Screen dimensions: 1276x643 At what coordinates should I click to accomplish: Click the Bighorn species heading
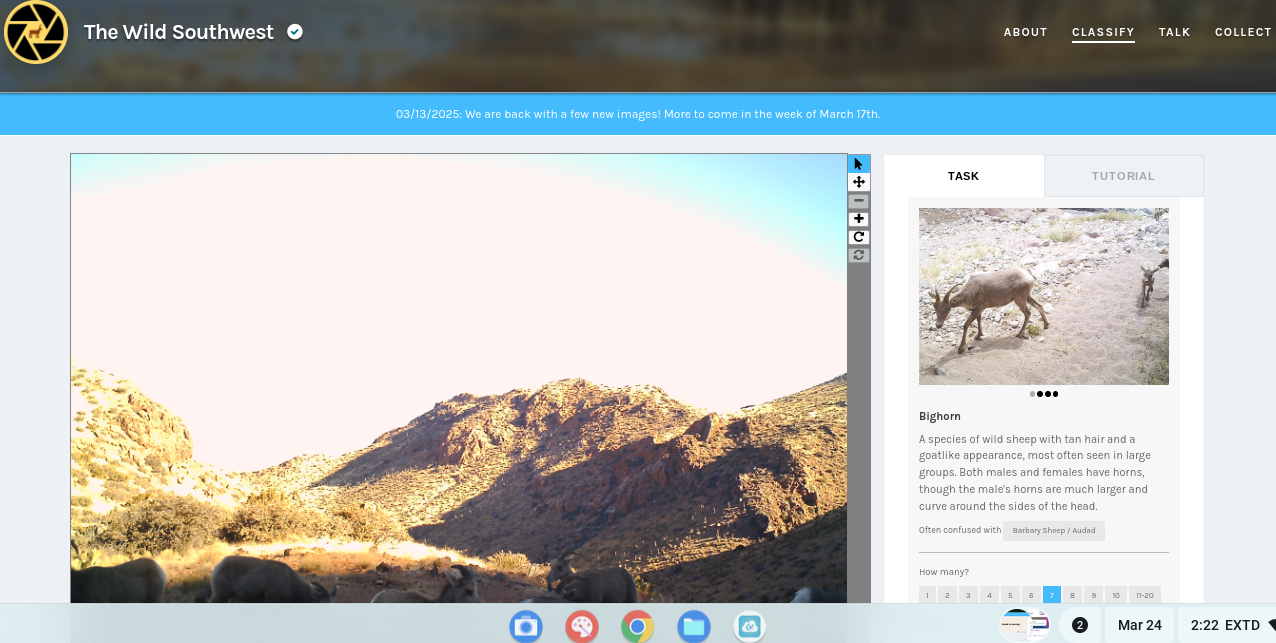[x=940, y=416]
